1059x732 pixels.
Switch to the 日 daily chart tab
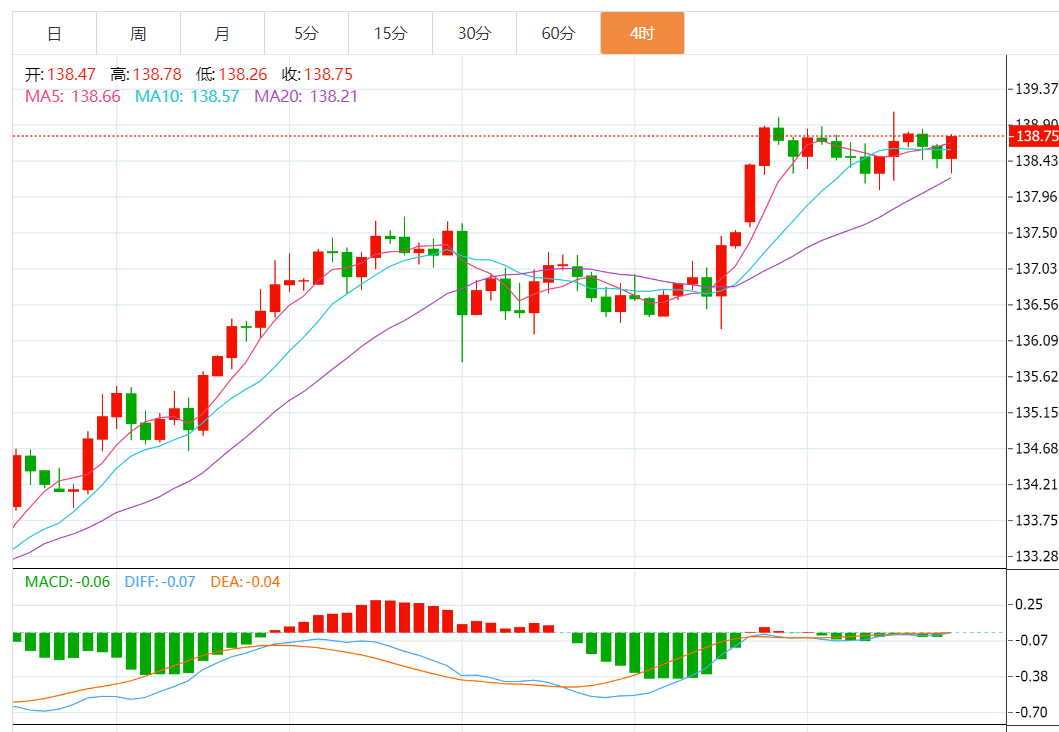[x=54, y=33]
